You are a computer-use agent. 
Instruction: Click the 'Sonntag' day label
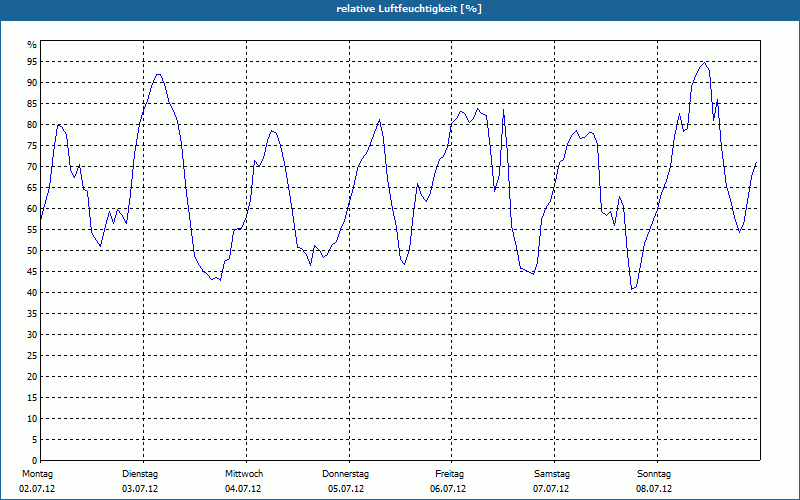point(654,474)
